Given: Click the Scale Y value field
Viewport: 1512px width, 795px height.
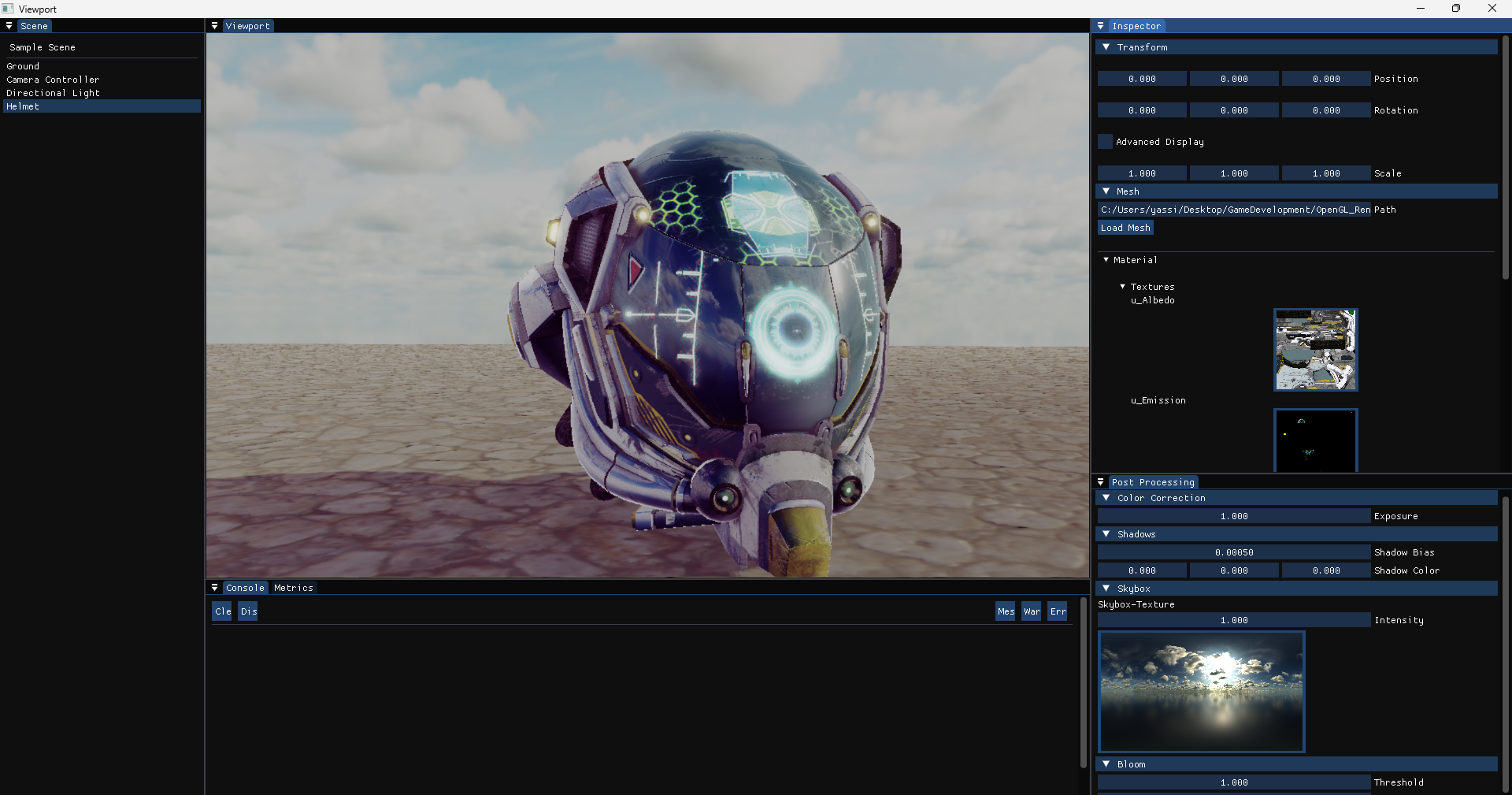Looking at the screenshot, I should 1234,173.
